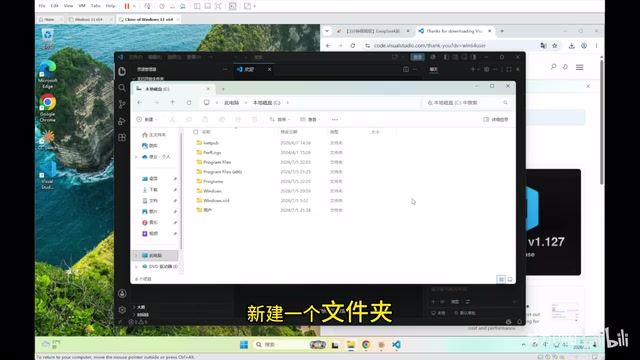Open VMware Edit menu

click(54, 6)
